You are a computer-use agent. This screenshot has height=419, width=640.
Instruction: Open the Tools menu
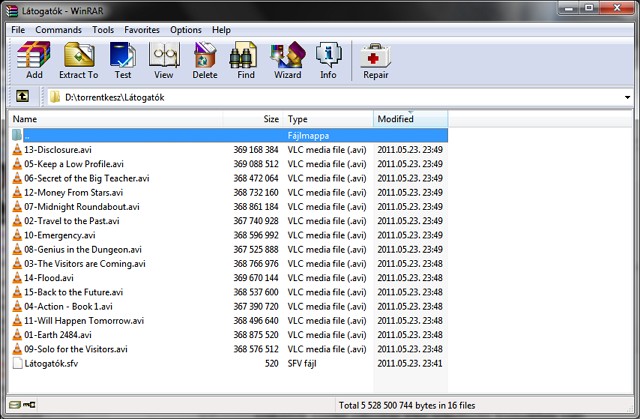103,30
